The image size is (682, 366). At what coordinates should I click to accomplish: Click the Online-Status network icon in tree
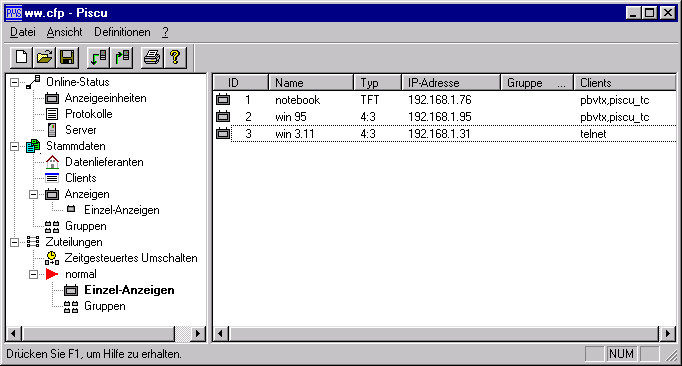point(33,82)
